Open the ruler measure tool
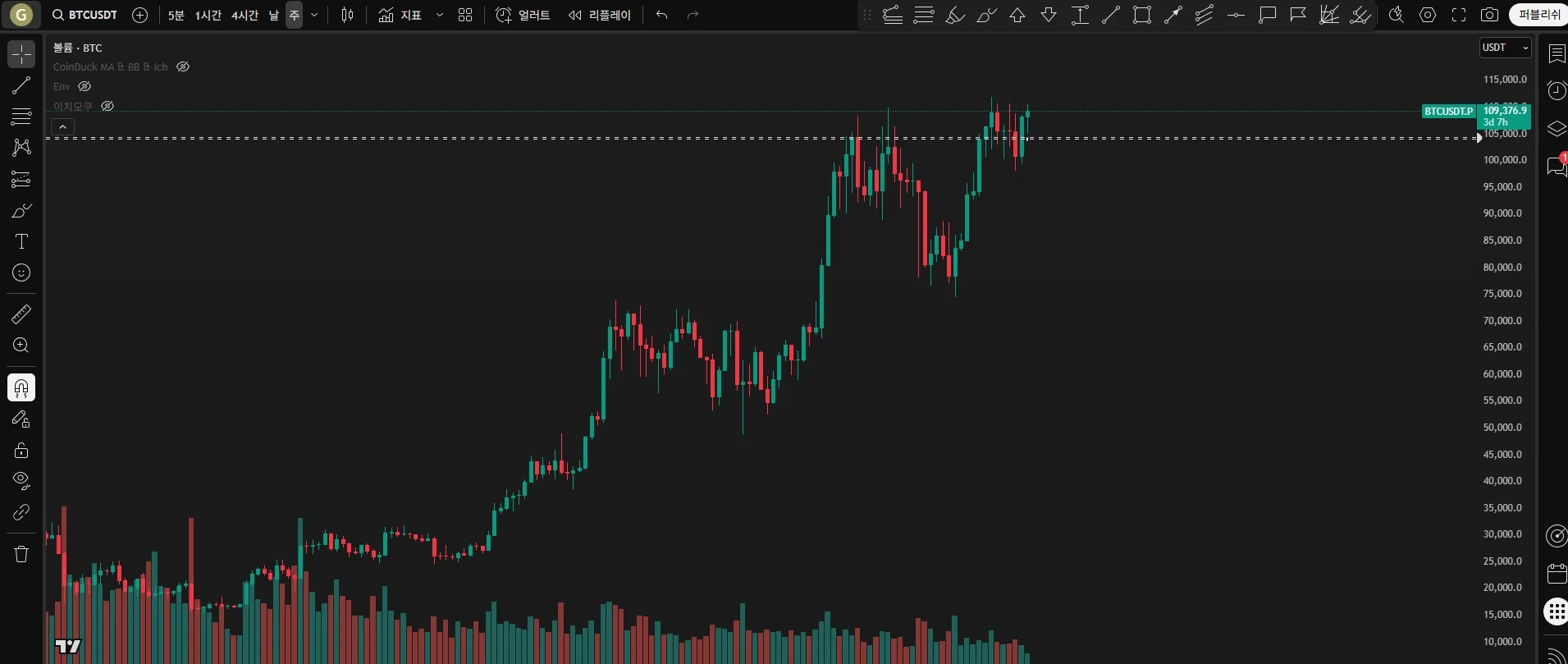The height and width of the screenshot is (664, 1568). tap(21, 314)
